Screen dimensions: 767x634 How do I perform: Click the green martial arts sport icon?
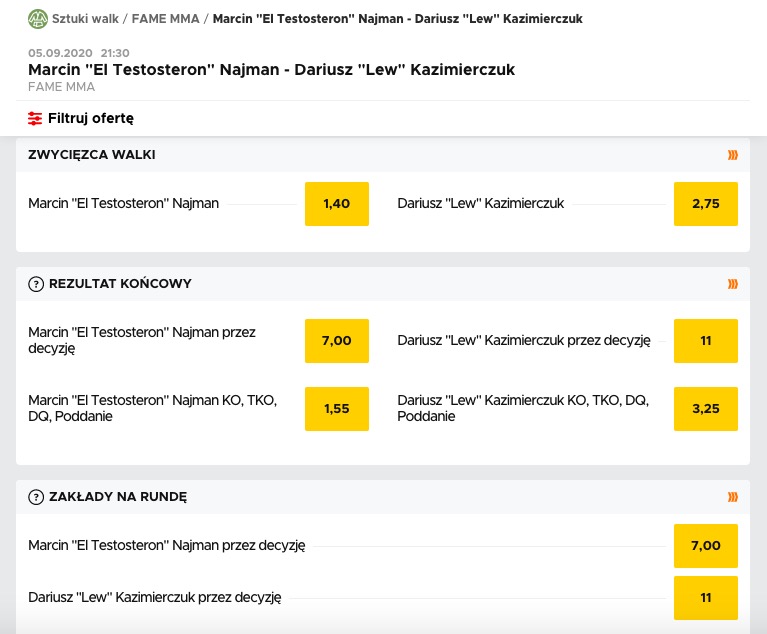click(38, 19)
